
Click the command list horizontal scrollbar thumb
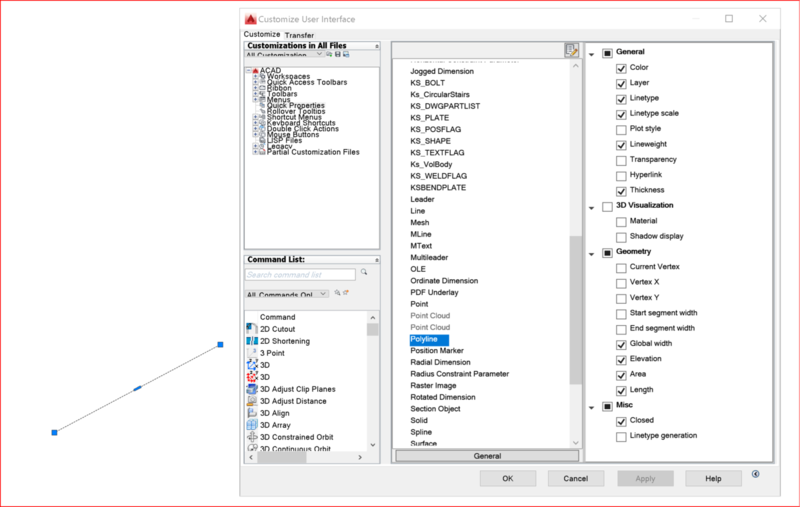[282, 458]
